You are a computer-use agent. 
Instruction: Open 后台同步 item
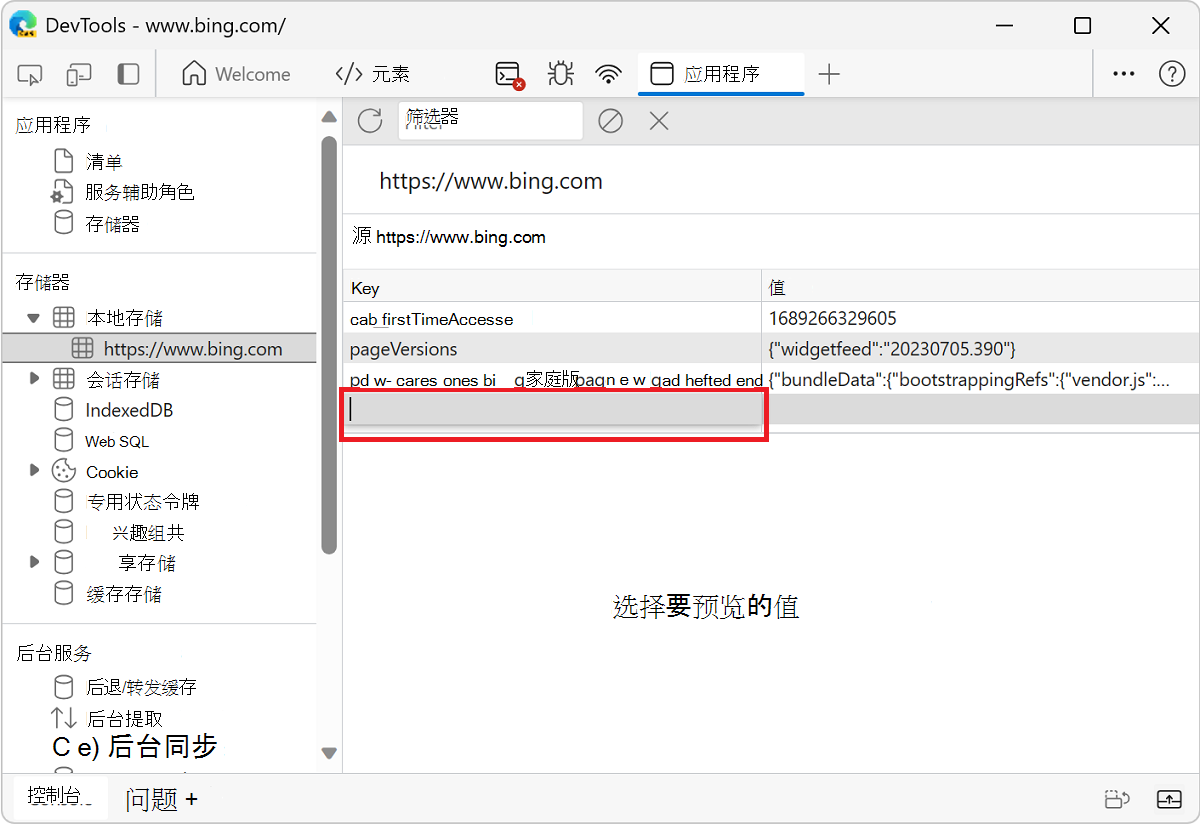click(x=161, y=746)
